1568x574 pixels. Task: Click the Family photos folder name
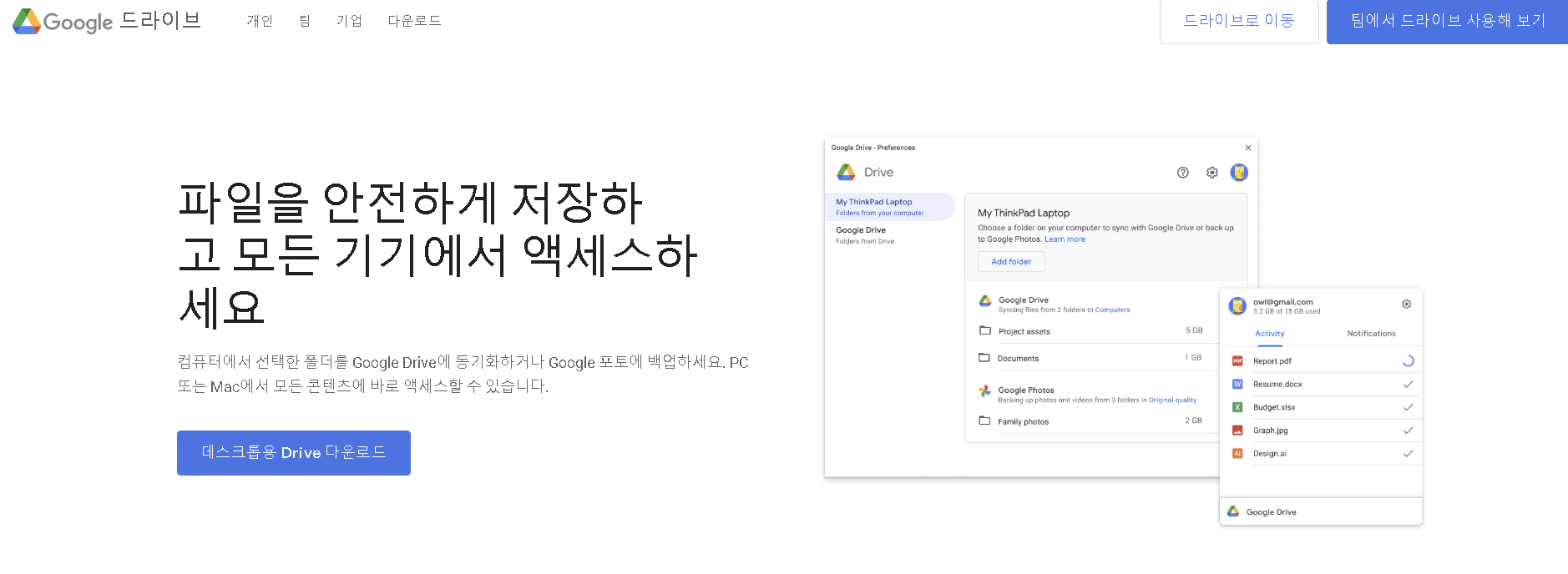coord(1023,422)
